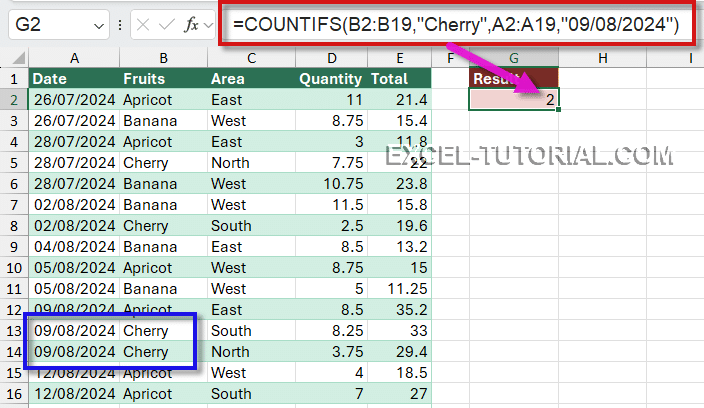Select row 5 header
Viewport: 704px width, 408px height.
click(14, 162)
